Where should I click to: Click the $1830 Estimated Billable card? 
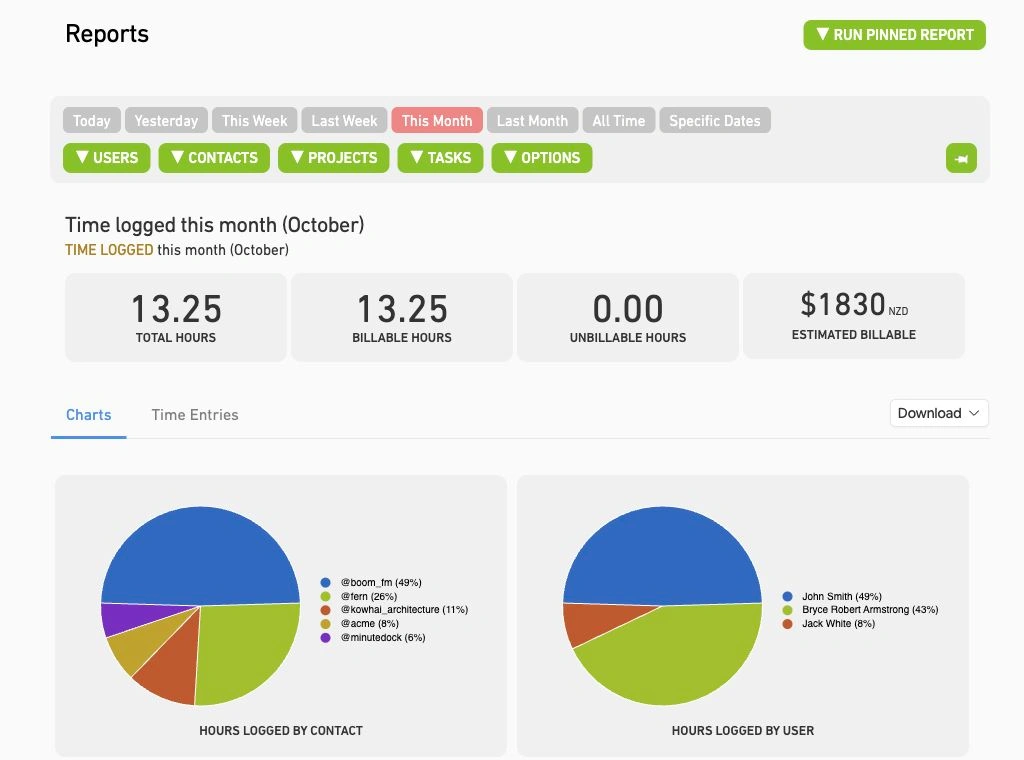pos(854,316)
